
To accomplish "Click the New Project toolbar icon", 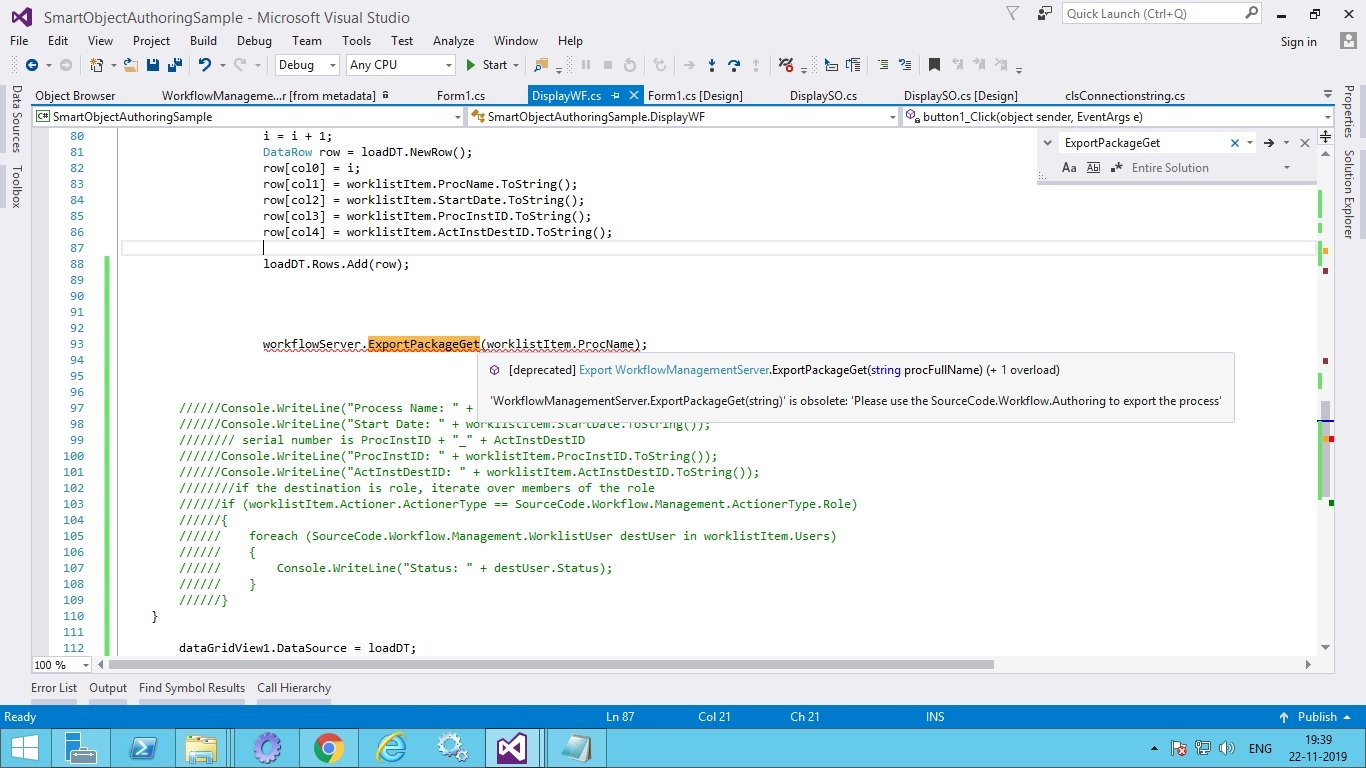I will coord(97,65).
